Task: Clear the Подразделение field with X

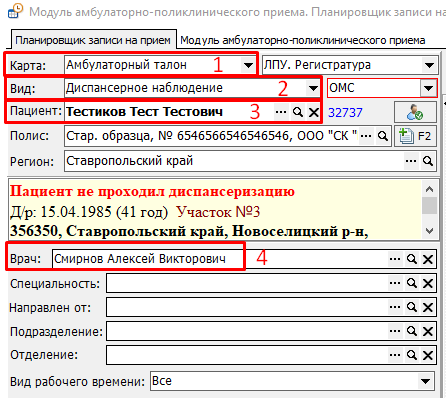Action: (x=428, y=331)
